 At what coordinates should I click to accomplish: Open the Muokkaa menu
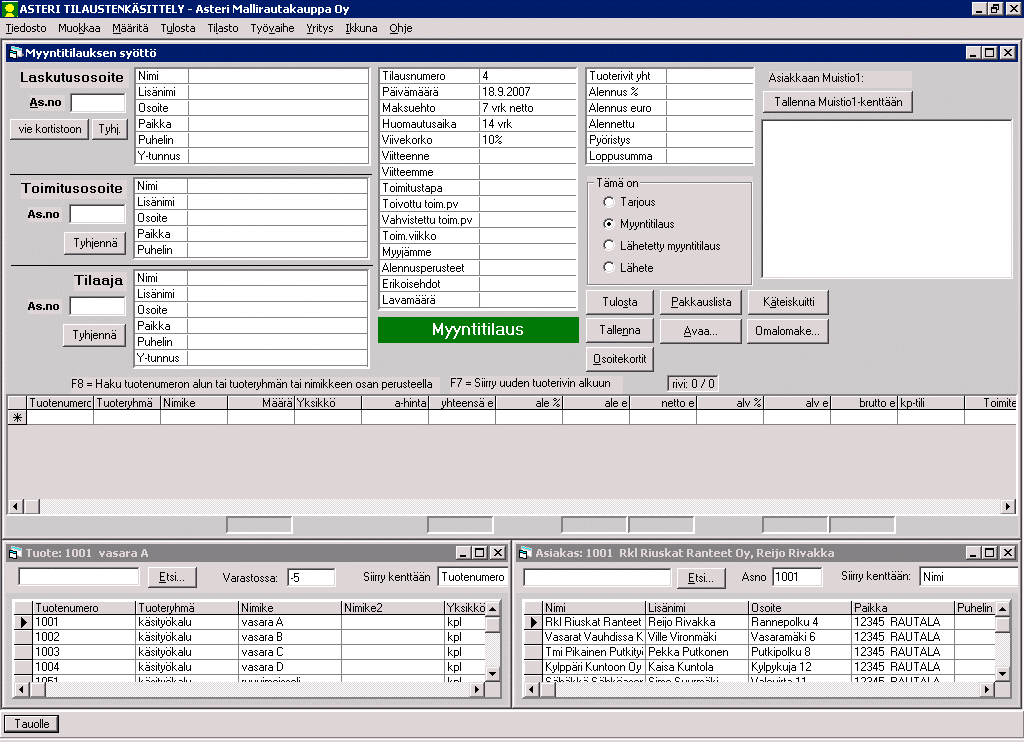79,28
